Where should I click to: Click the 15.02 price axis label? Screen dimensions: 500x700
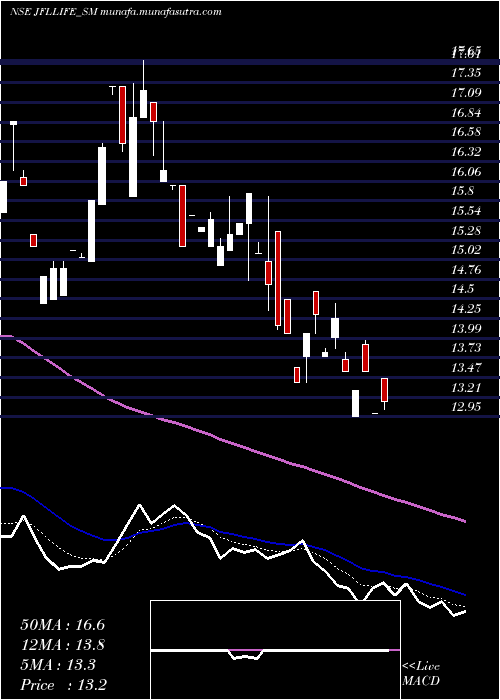tap(466, 250)
